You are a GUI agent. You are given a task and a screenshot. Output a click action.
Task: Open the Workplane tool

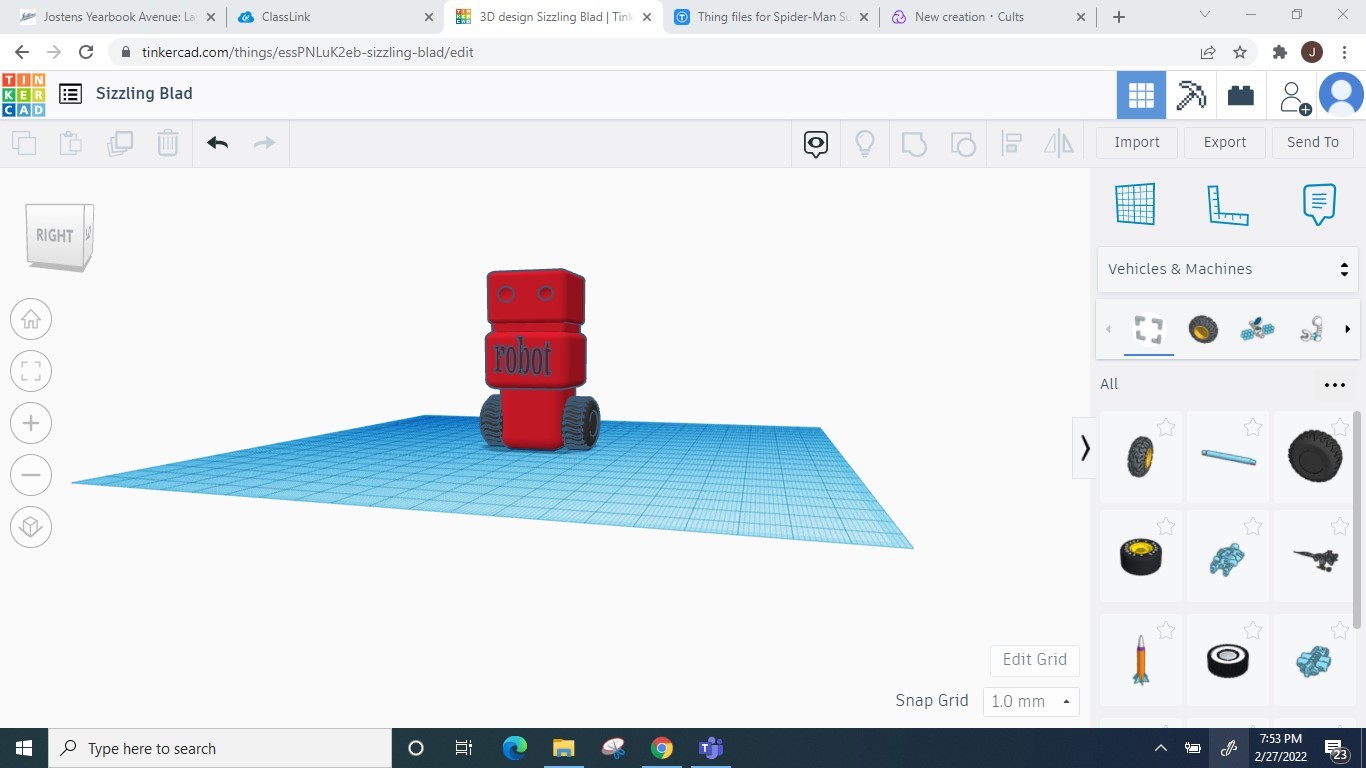pyautogui.click(x=1135, y=204)
